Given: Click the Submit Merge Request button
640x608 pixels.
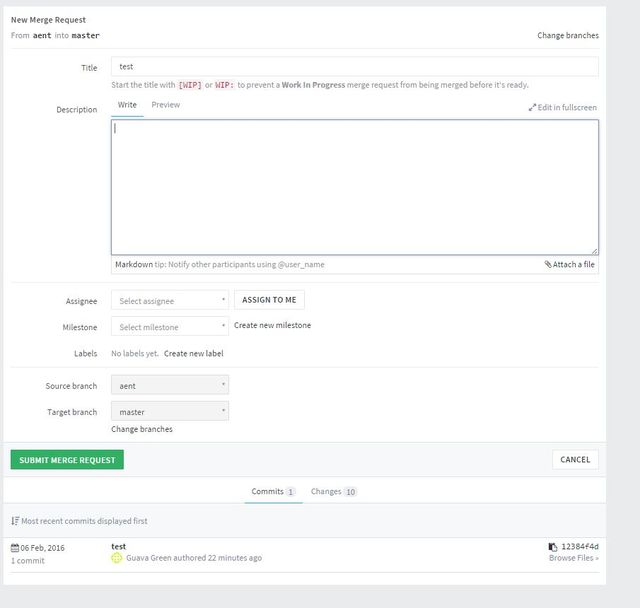Looking at the screenshot, I should [67, 460].
